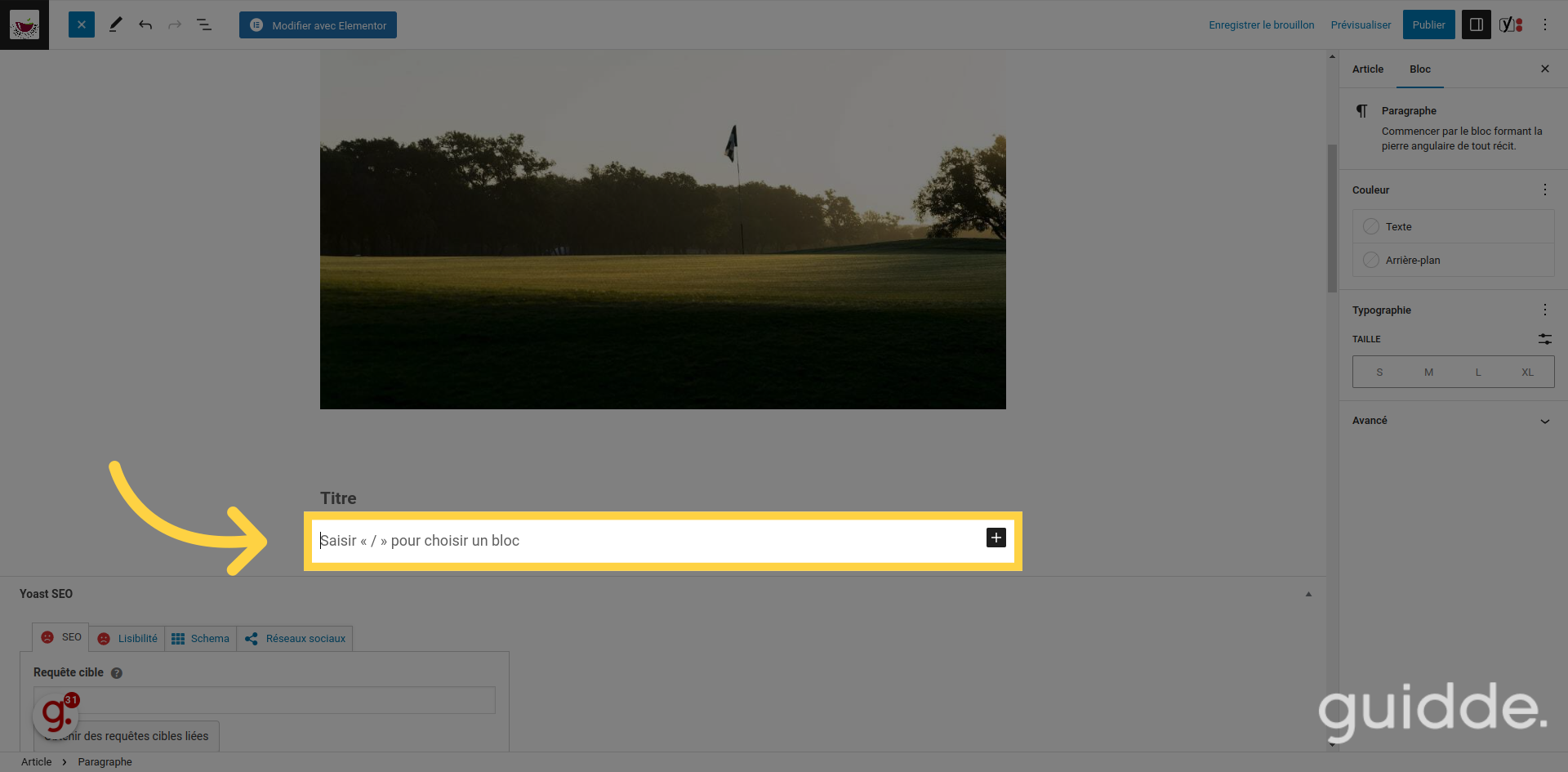This screenshot has width=1568, height=772.
Task: Click the editor vertical scrollbar
Action: point(1332,219)
